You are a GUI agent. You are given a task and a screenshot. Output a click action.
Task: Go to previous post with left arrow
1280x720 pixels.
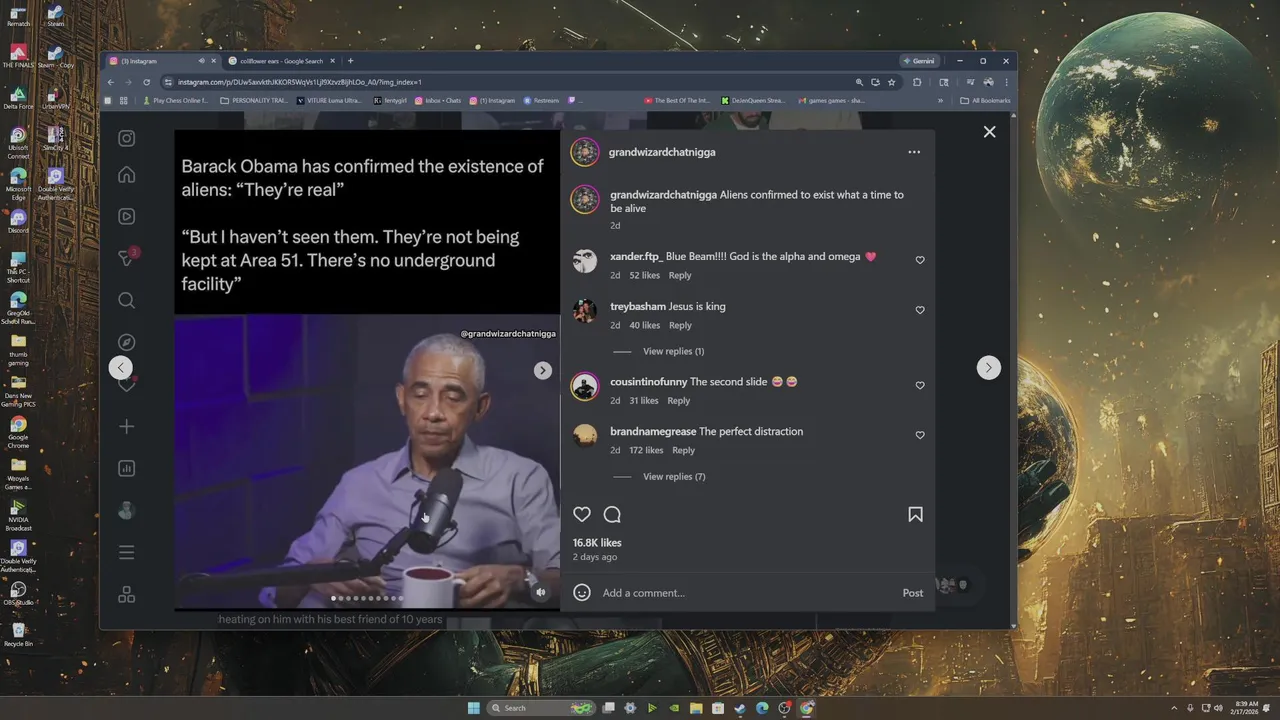coord(120,368)
